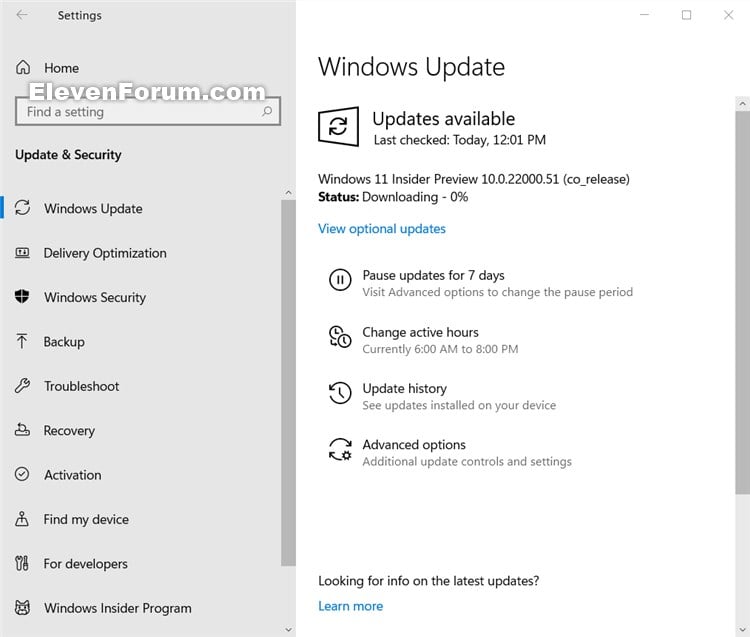The width and height of the screenshot is (750, 637).
Task: Click the back arrow in Settings
Action: 22,15
